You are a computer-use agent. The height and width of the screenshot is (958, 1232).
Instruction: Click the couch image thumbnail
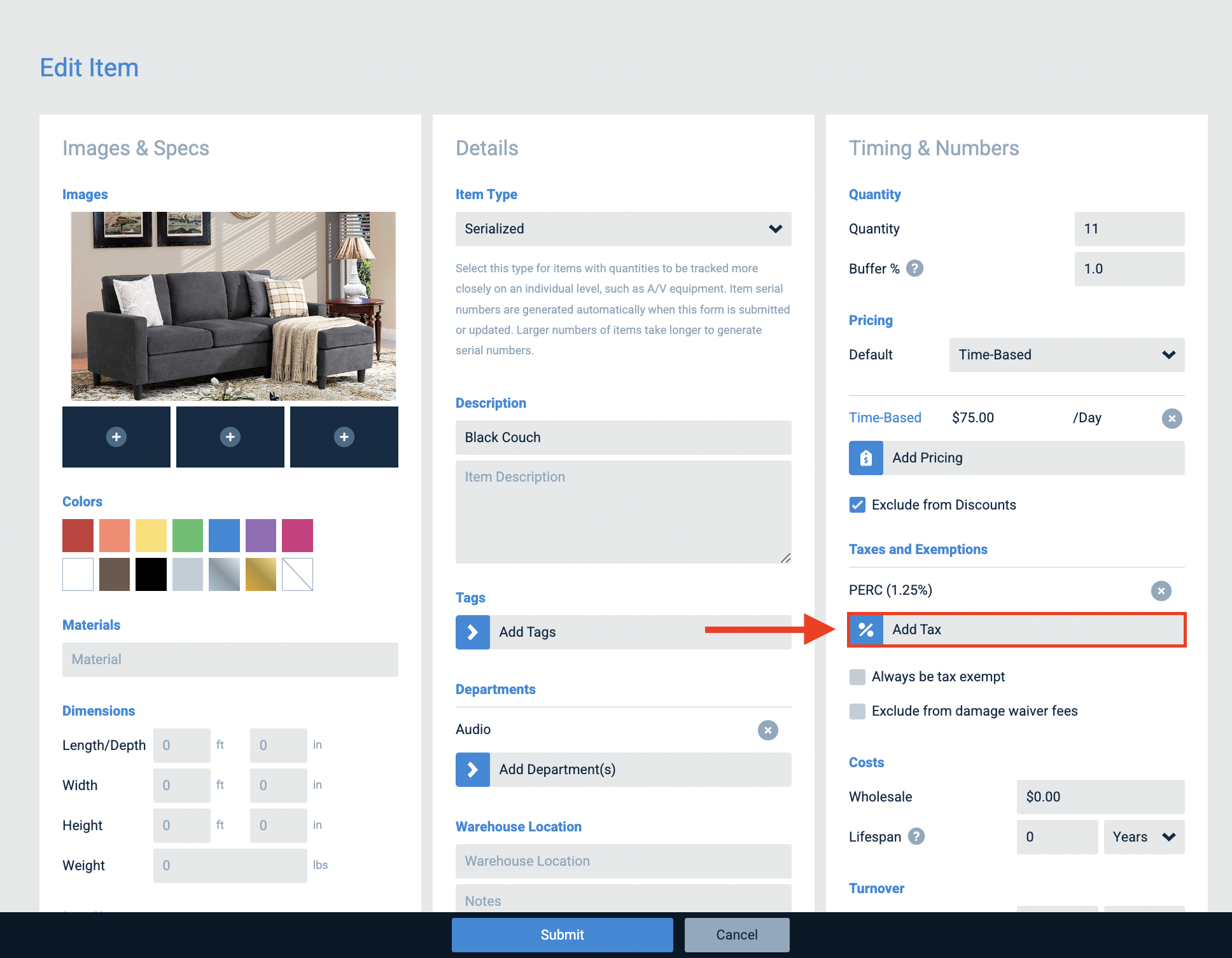point(234,306)
